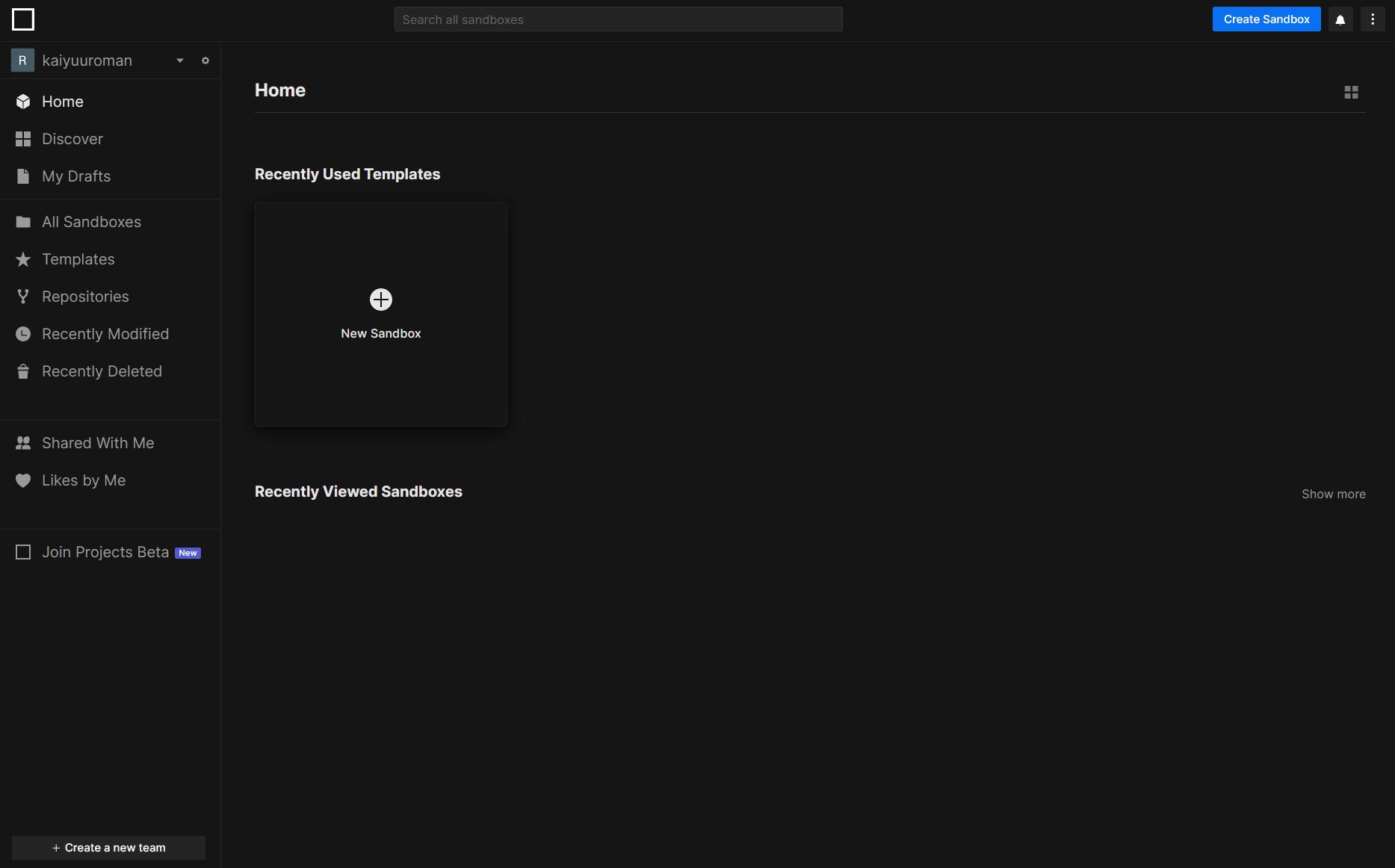Screen dimensions: 1395x868
Task: Click the plus icon on New Sandbox
Action: click(381, 300)
